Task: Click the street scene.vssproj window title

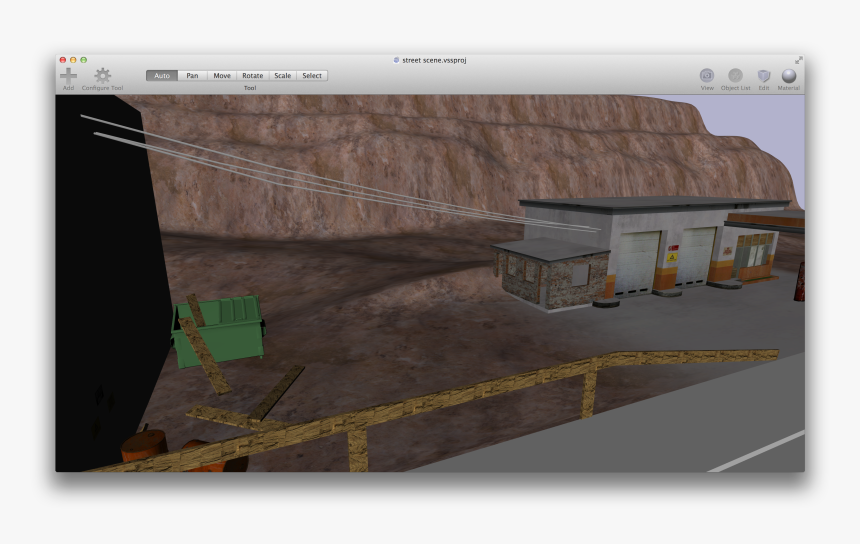Action: pyautogui.click(x=434, y=60)
